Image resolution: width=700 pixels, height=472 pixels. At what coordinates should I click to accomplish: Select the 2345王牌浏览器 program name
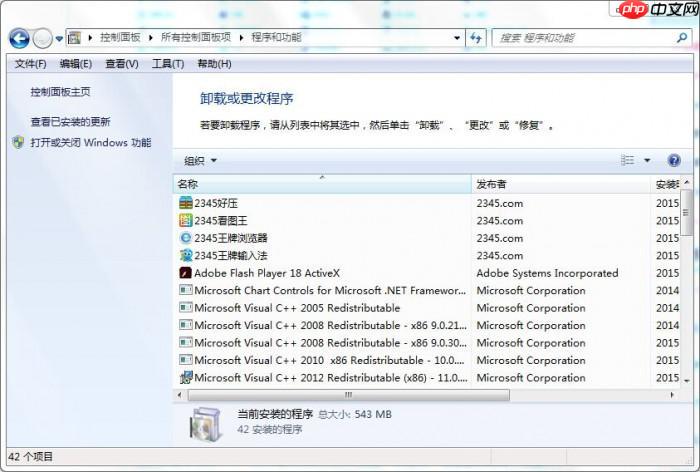coord(231,238)
